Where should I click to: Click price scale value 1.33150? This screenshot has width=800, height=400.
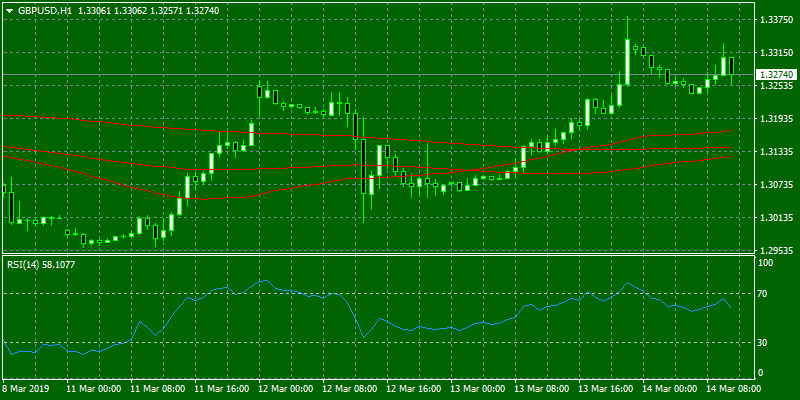pyautogui.click(x=776, y=53)
